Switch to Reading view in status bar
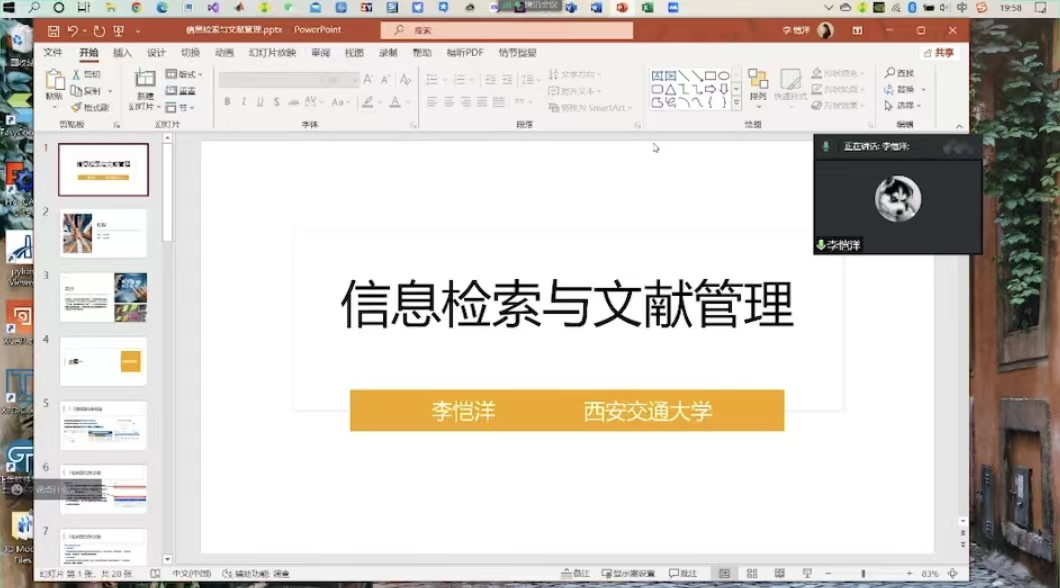The image size is (1060, 588). (x=779, y=574)
